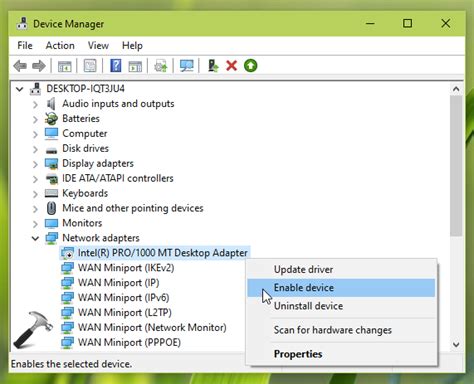The image size is (474, 384).
Task: Click the Show/Hide Action Pane toolbar icon
Action: (135, 66)
